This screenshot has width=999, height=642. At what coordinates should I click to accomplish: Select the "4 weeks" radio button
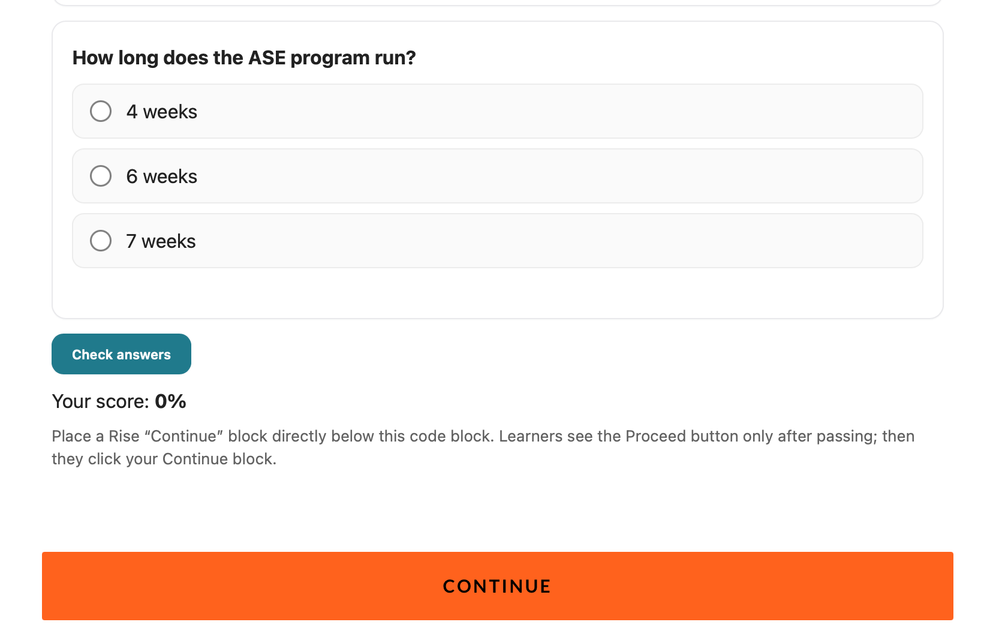coord(101,111)
